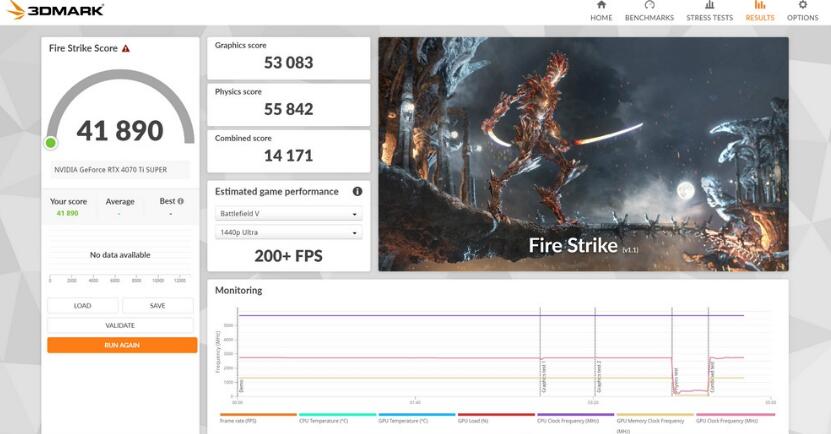Open the Benchmarks gauge icon

[x=649, y=5]
